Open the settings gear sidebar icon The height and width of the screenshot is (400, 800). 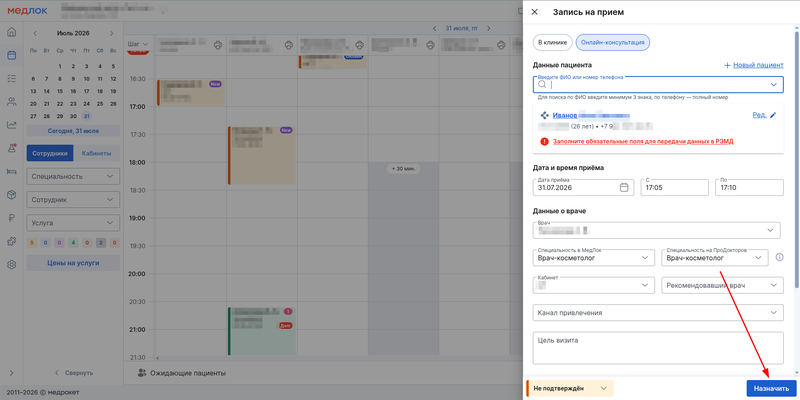pos(11,264)
